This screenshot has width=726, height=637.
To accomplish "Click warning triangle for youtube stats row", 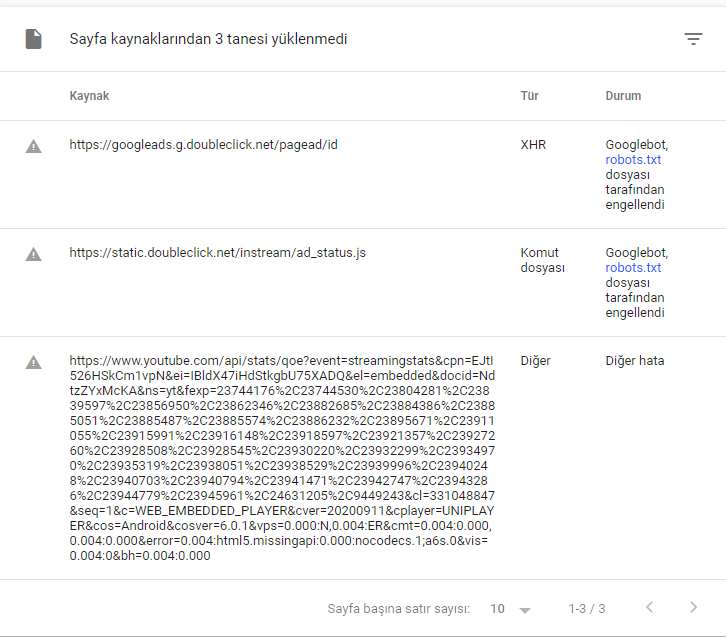I will pyautogui.click(x=33, y=362).
